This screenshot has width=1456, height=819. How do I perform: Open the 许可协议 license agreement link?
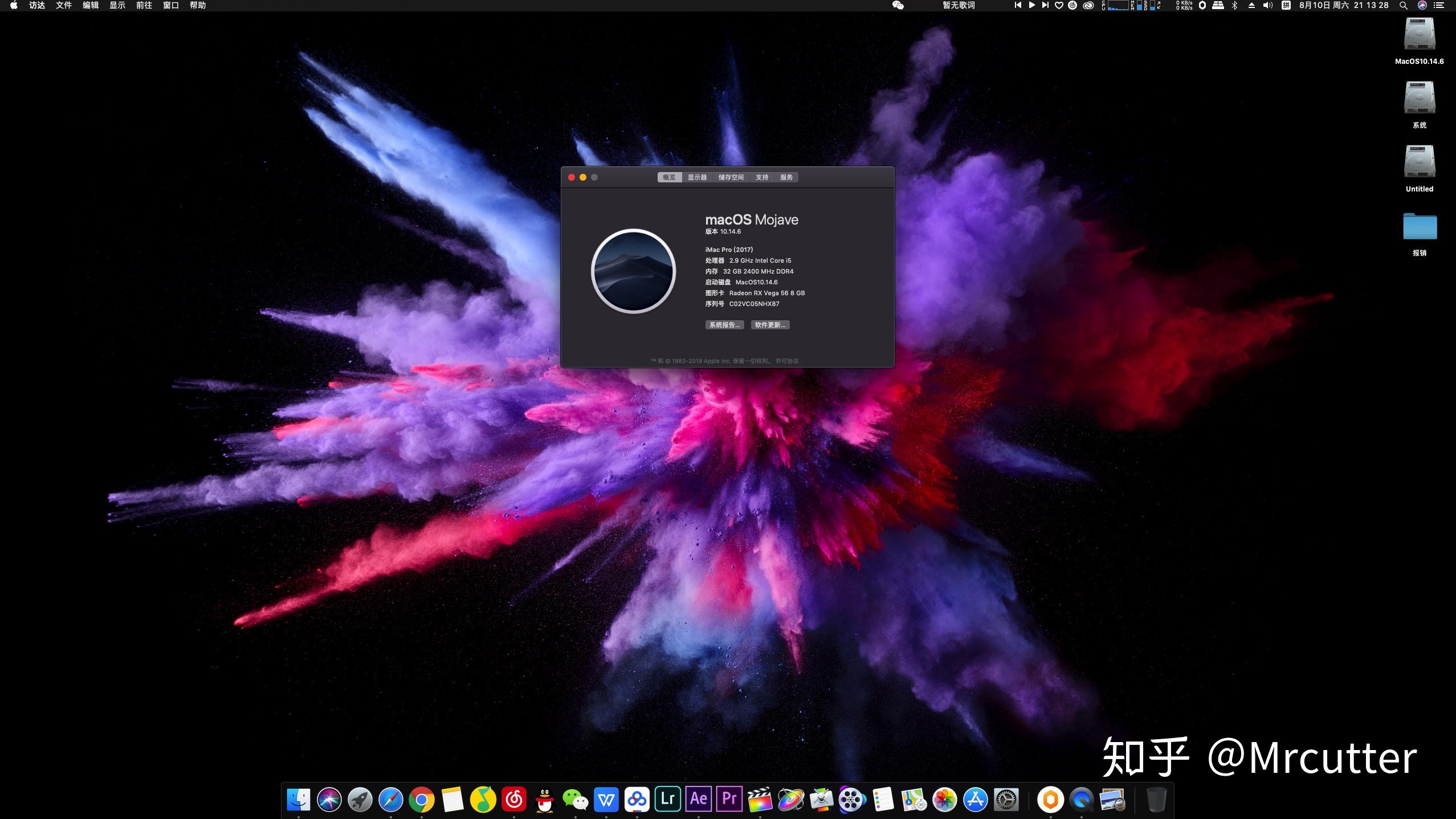click(x=787, y=361)
